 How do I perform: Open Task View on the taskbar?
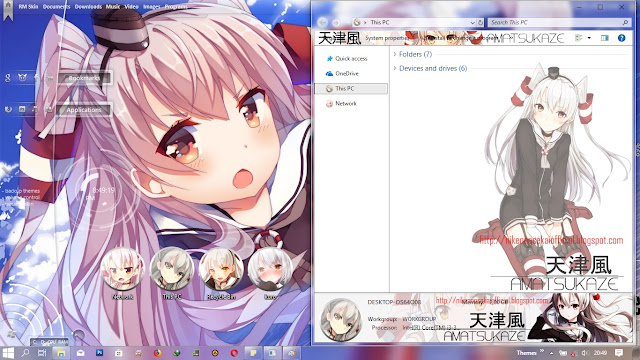coord(42,353)
